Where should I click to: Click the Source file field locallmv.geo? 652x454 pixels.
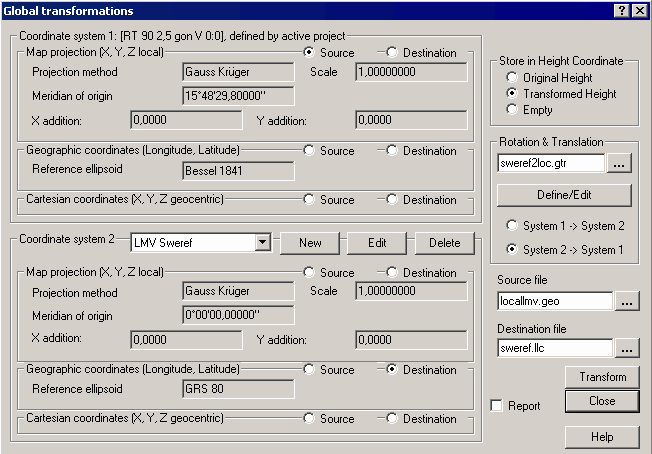coord(555,301)
